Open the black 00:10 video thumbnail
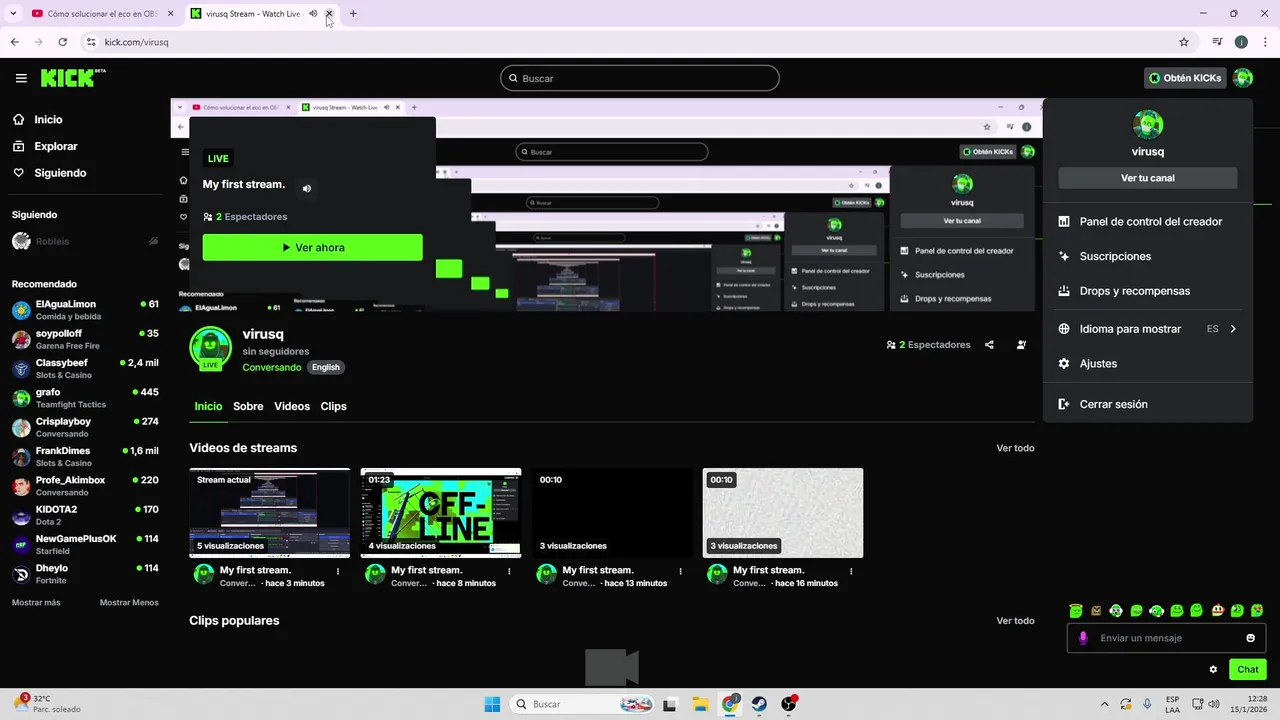Viewport: 1280px width, 720px height. (x=612, y=513)
